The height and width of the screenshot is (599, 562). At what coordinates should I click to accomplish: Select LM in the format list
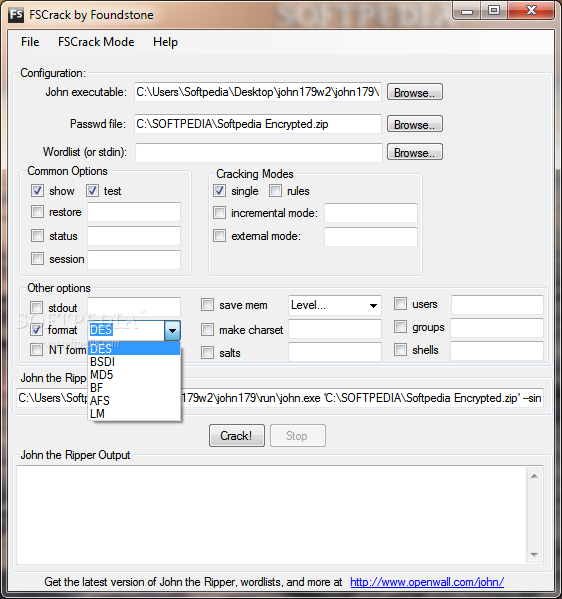pos(134,413)
